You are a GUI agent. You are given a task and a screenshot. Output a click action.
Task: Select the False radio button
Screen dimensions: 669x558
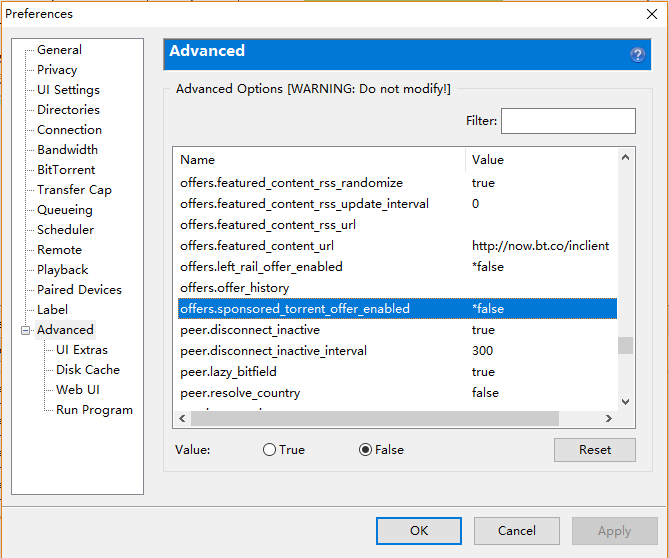point(365,450)
